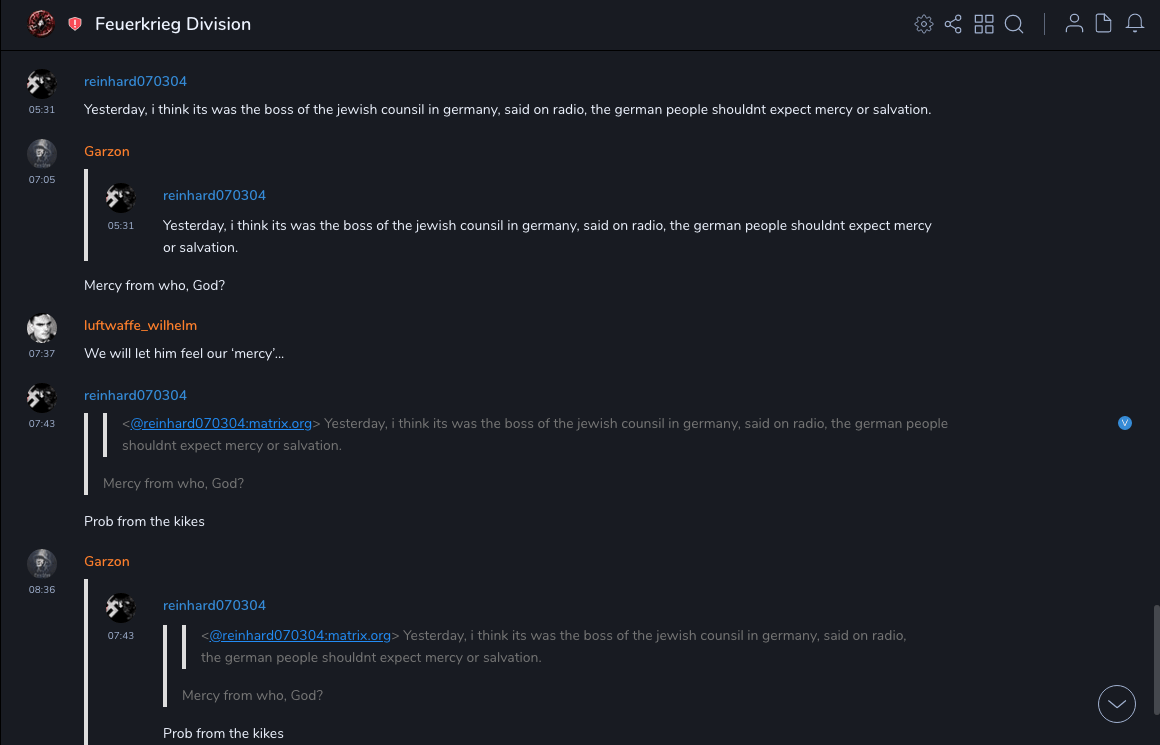This screenshot has height=745, width=1160.
Task: Open the matrix.org mention link at 07:43
Action: (221, 423)
